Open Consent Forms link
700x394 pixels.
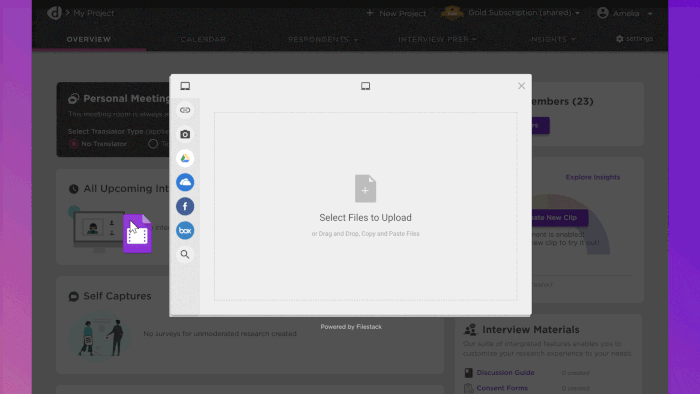[502, 388]
